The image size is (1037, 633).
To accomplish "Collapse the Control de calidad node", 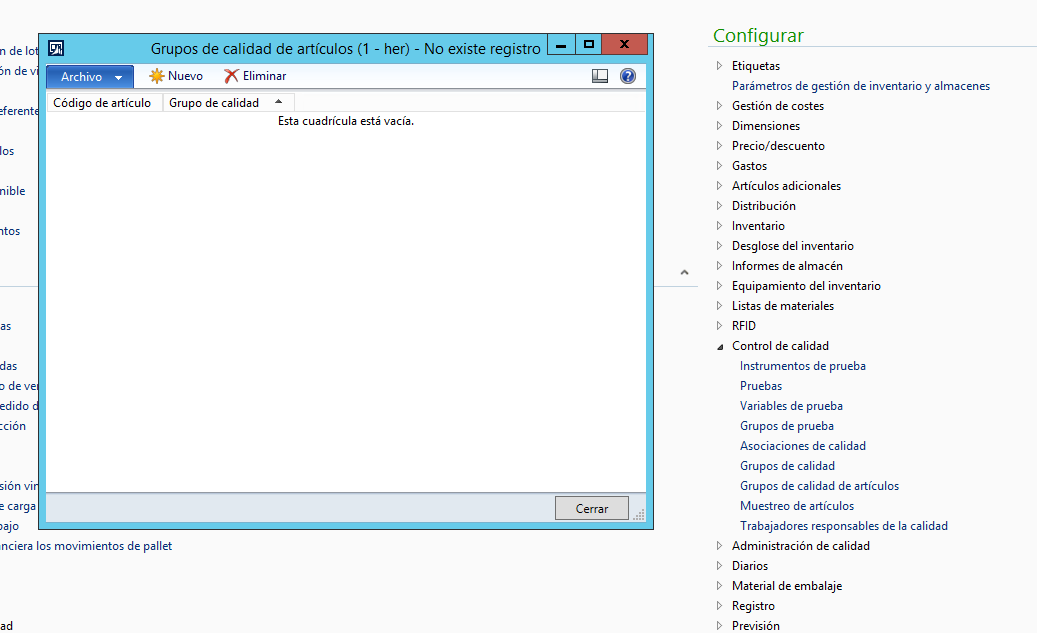I will (720, 347).
